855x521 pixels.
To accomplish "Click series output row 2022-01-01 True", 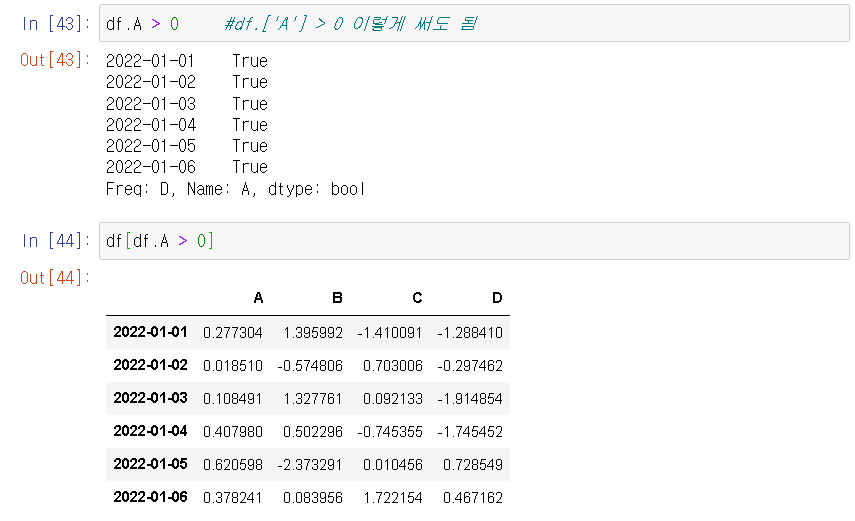I will click(x=186, y=61).
